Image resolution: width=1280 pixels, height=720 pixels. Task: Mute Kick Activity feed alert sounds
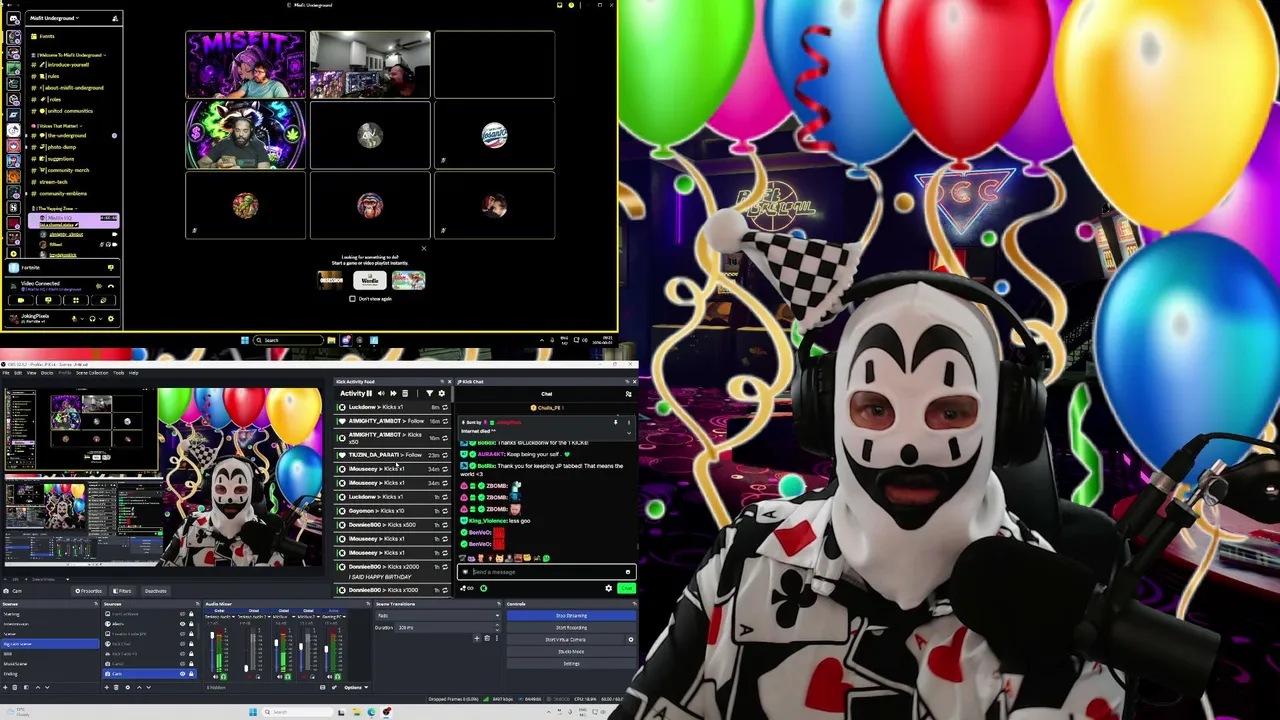[381, 393]
